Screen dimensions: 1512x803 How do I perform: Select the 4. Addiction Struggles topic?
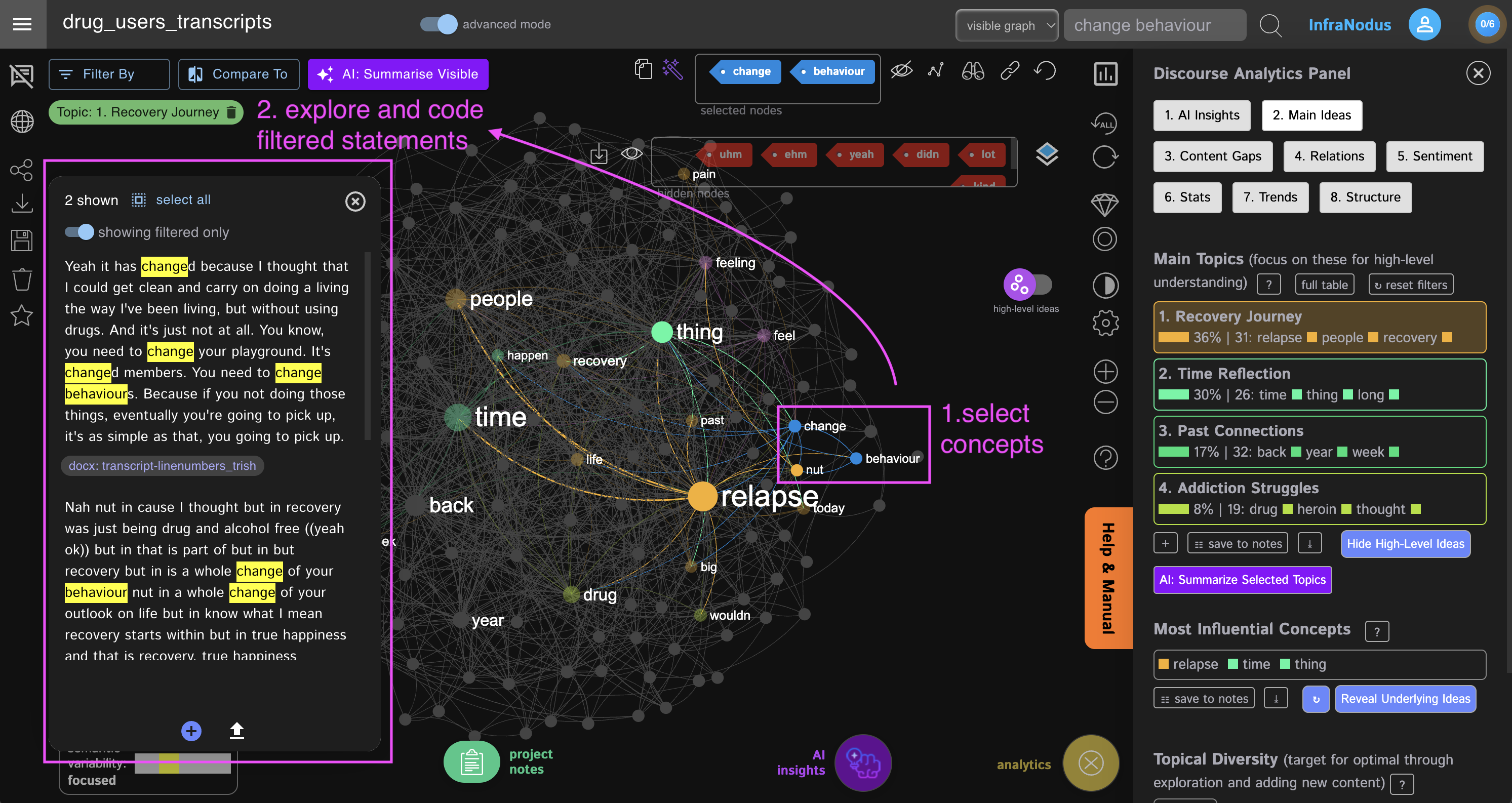pyautogui.click(x=1319, y=498)
